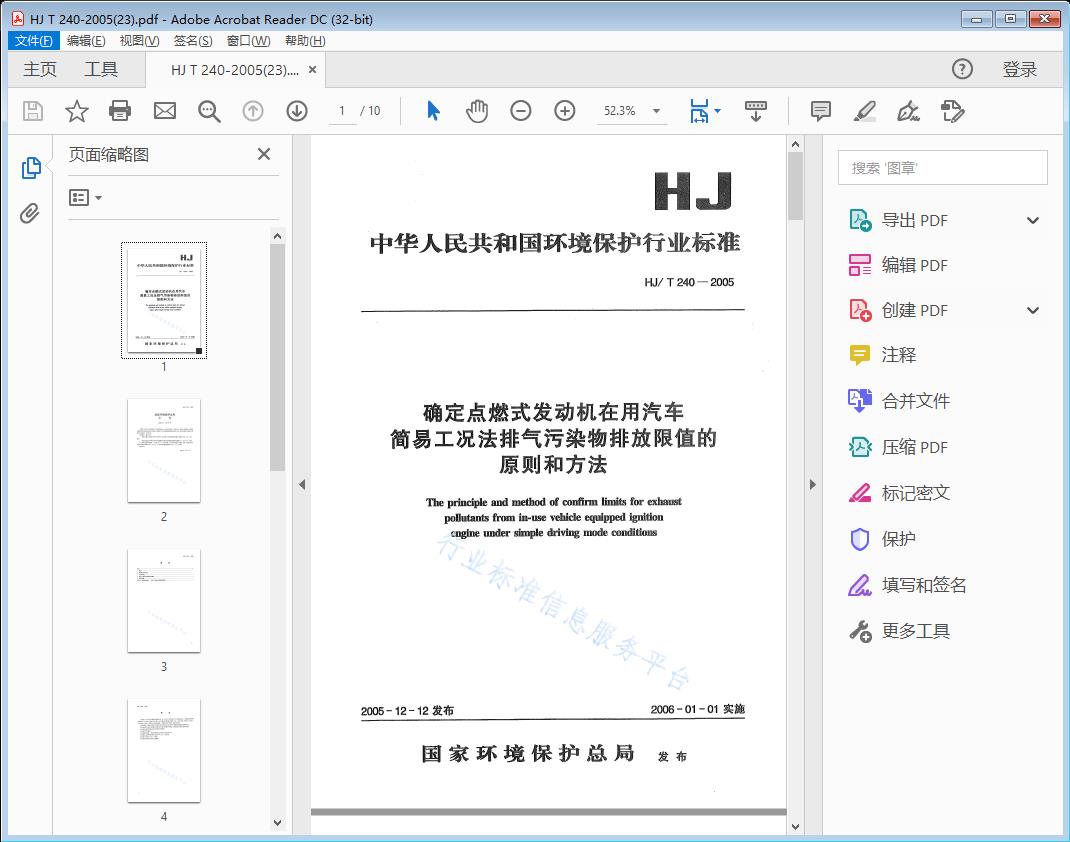Expand the 创建 PDF chevron

click(x=1032, y=310)
